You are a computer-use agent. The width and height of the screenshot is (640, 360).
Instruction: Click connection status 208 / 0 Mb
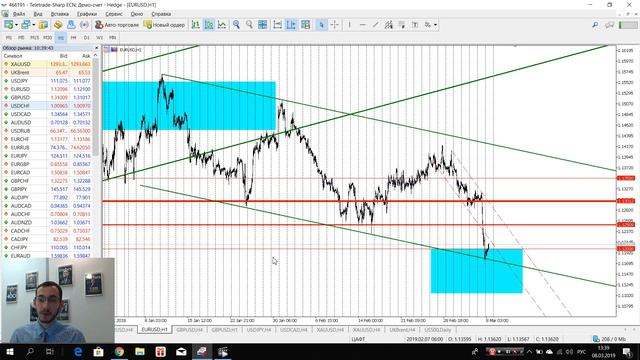point(609,339)
